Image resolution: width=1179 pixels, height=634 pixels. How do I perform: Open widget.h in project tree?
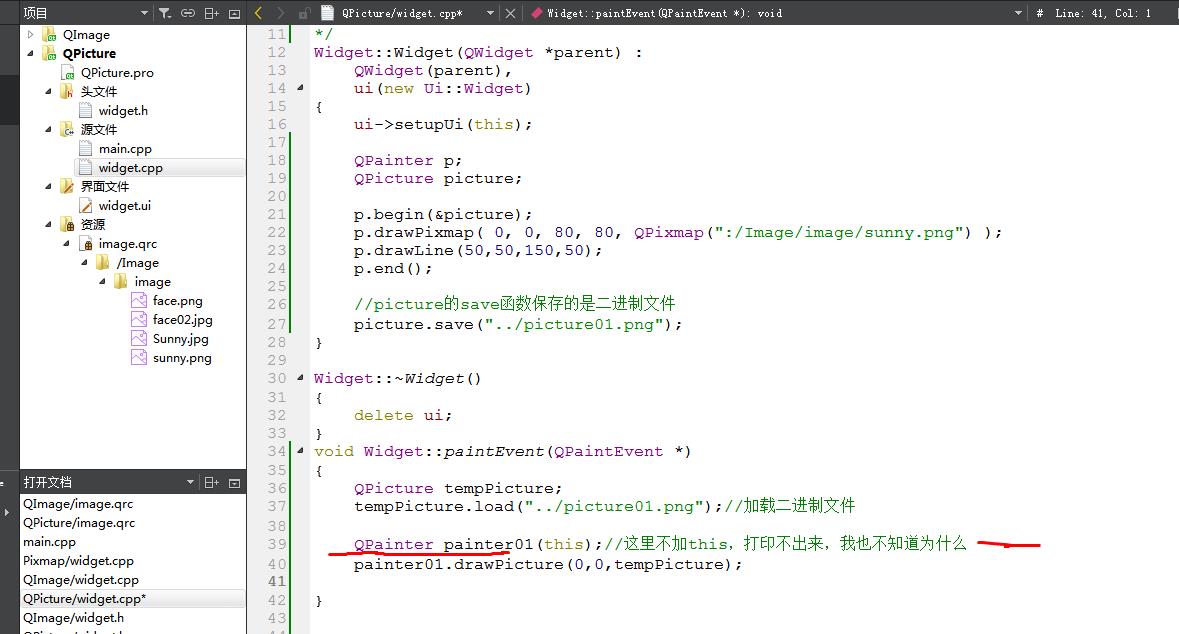(123, 111)
